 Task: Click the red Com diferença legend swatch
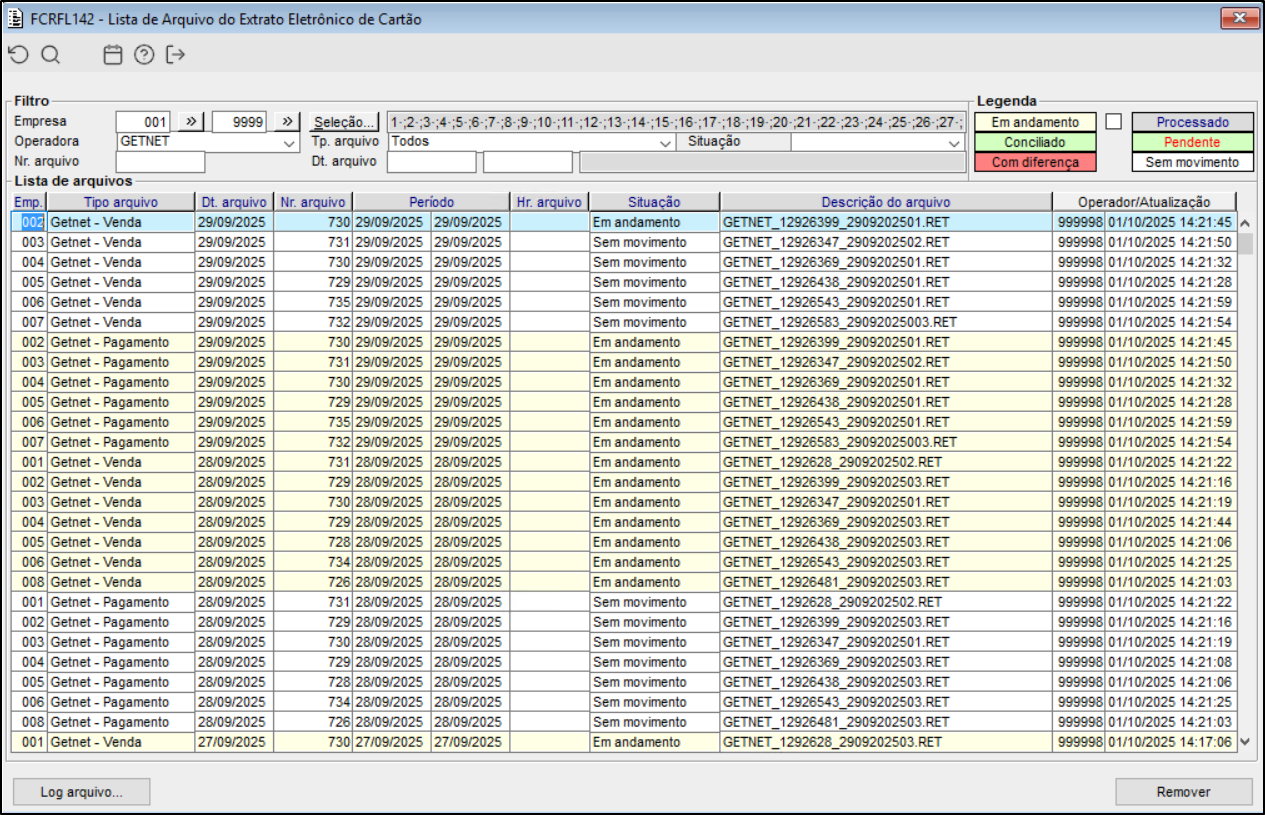click(x=1035, y=162)
